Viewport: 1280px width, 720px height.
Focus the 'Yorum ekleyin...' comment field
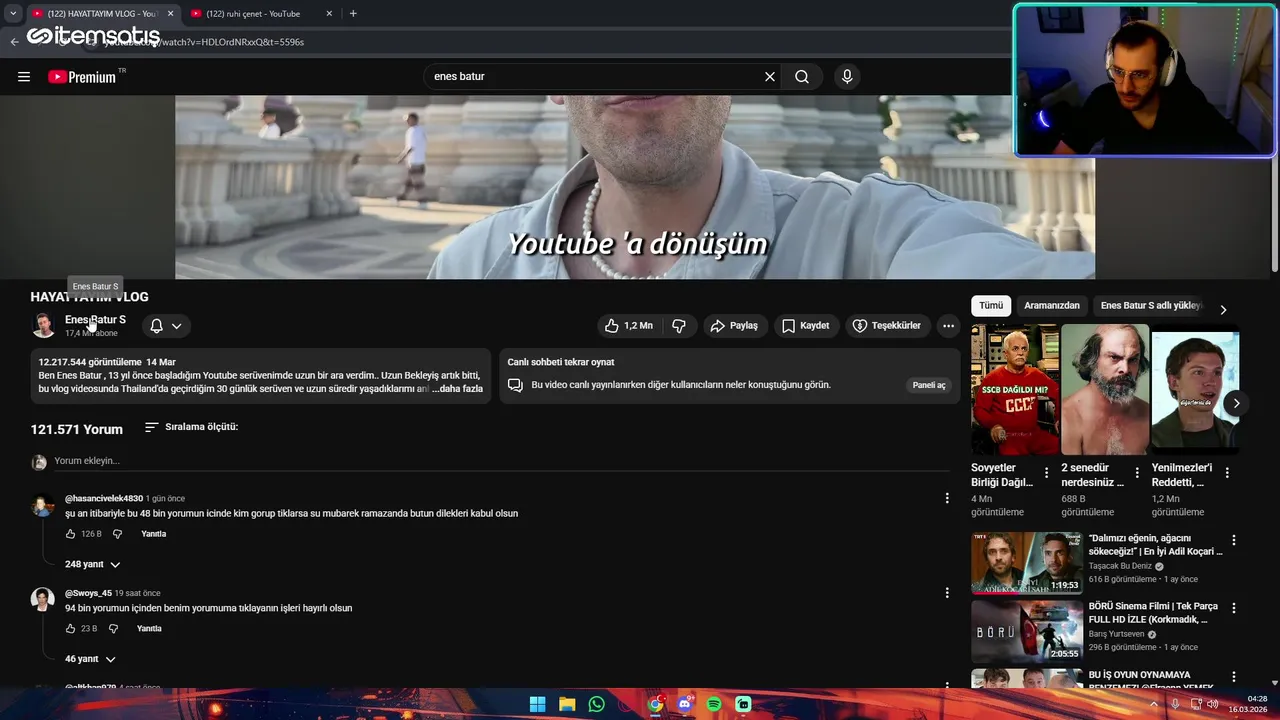coord(500,461)
